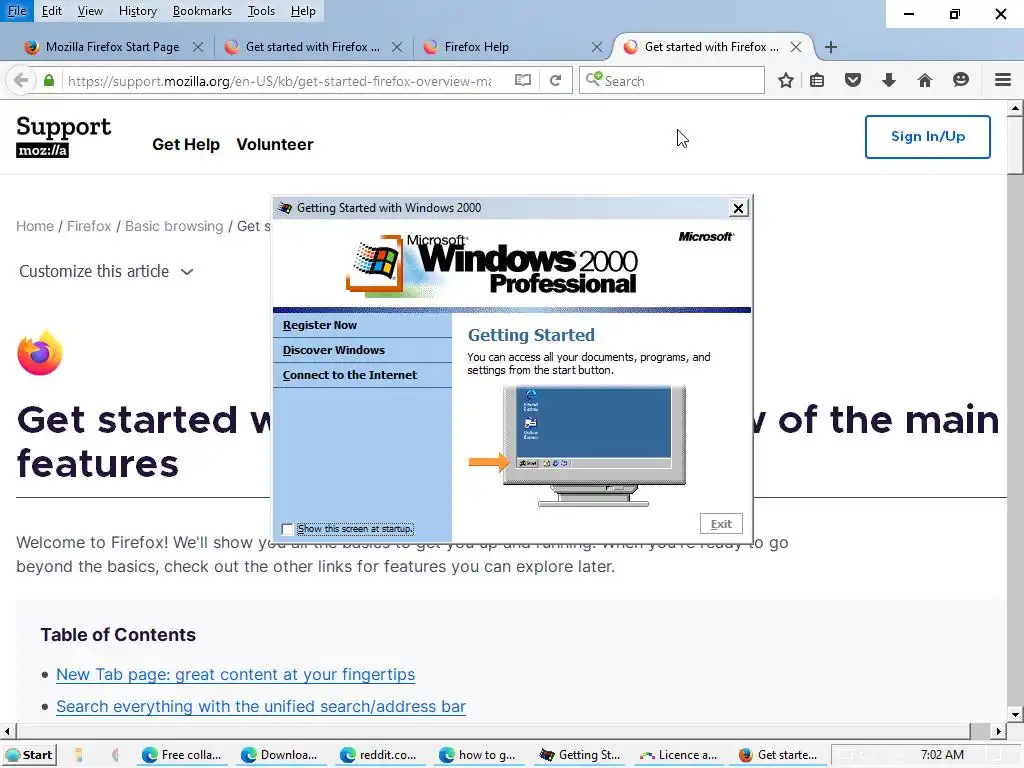Click the monitor illustration in Getting Started
This screenshot has height=768, width=1024.
[x=594, y=445]
